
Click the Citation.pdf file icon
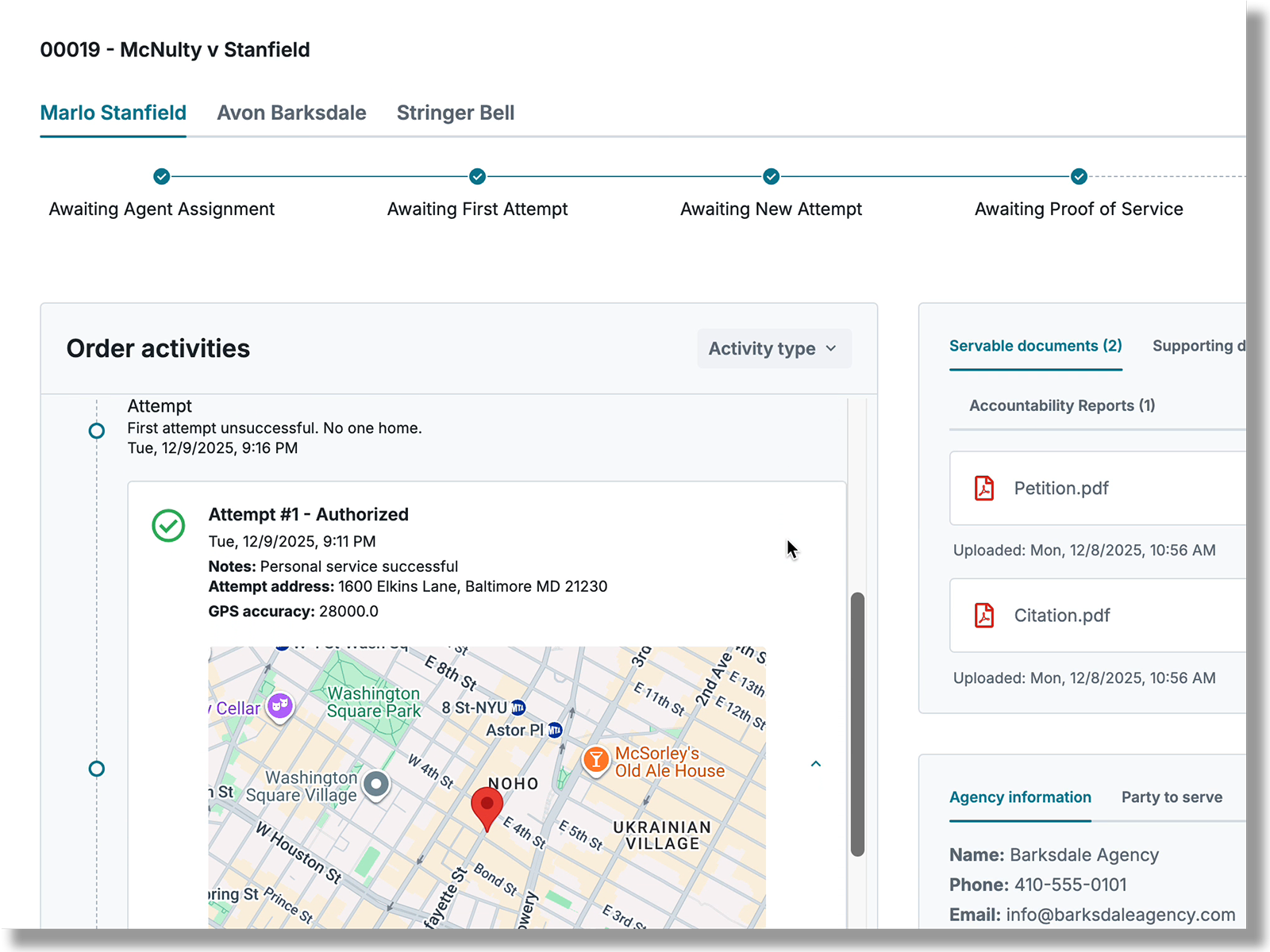click(984, 615)
